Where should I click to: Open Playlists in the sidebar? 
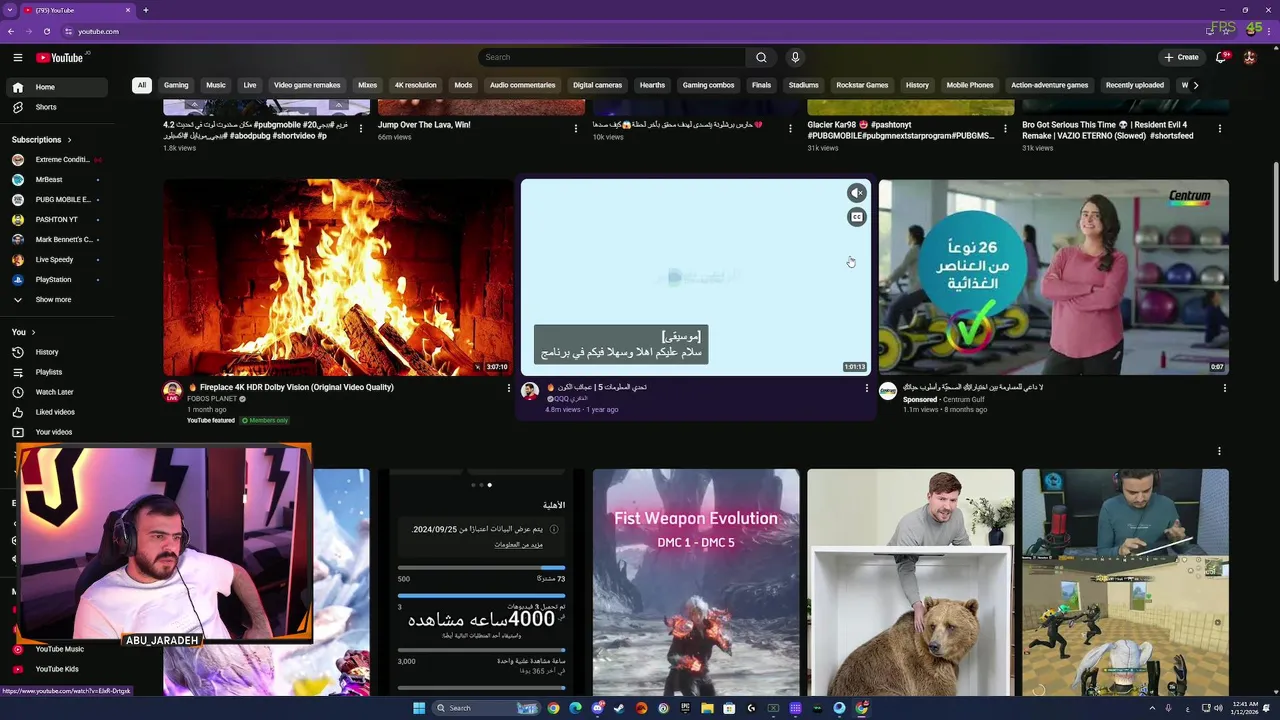56,372
